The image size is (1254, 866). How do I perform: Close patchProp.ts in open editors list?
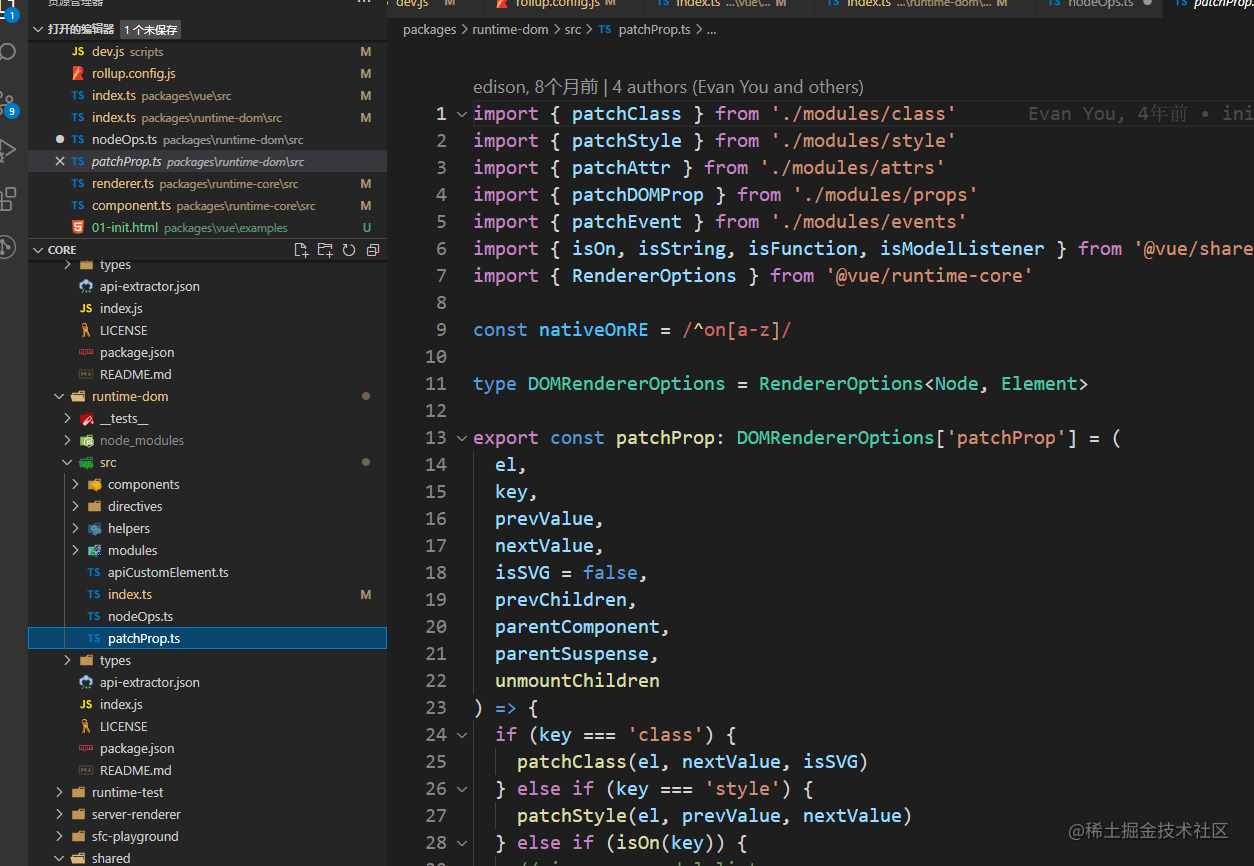(60, 161)
